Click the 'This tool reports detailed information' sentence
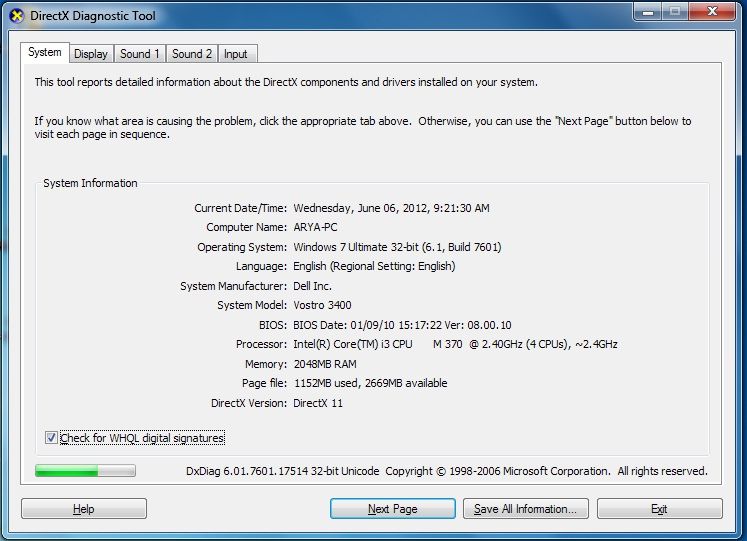The height and width of the screenshot is (541, 747). click(286, 82)
